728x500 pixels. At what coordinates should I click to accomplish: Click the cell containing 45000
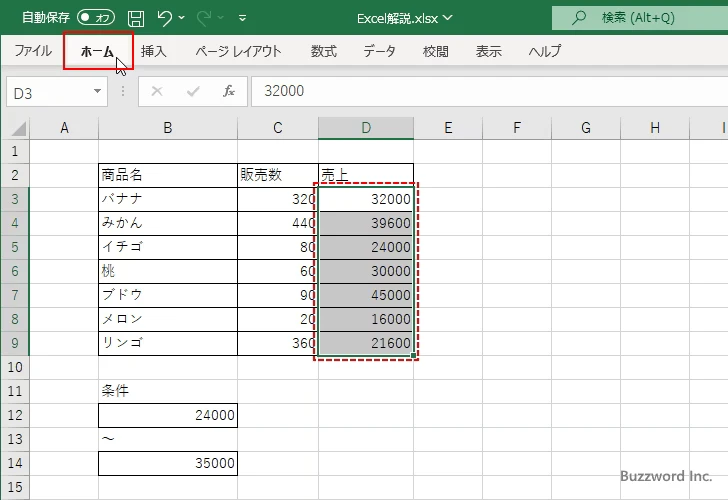point(366,295)
